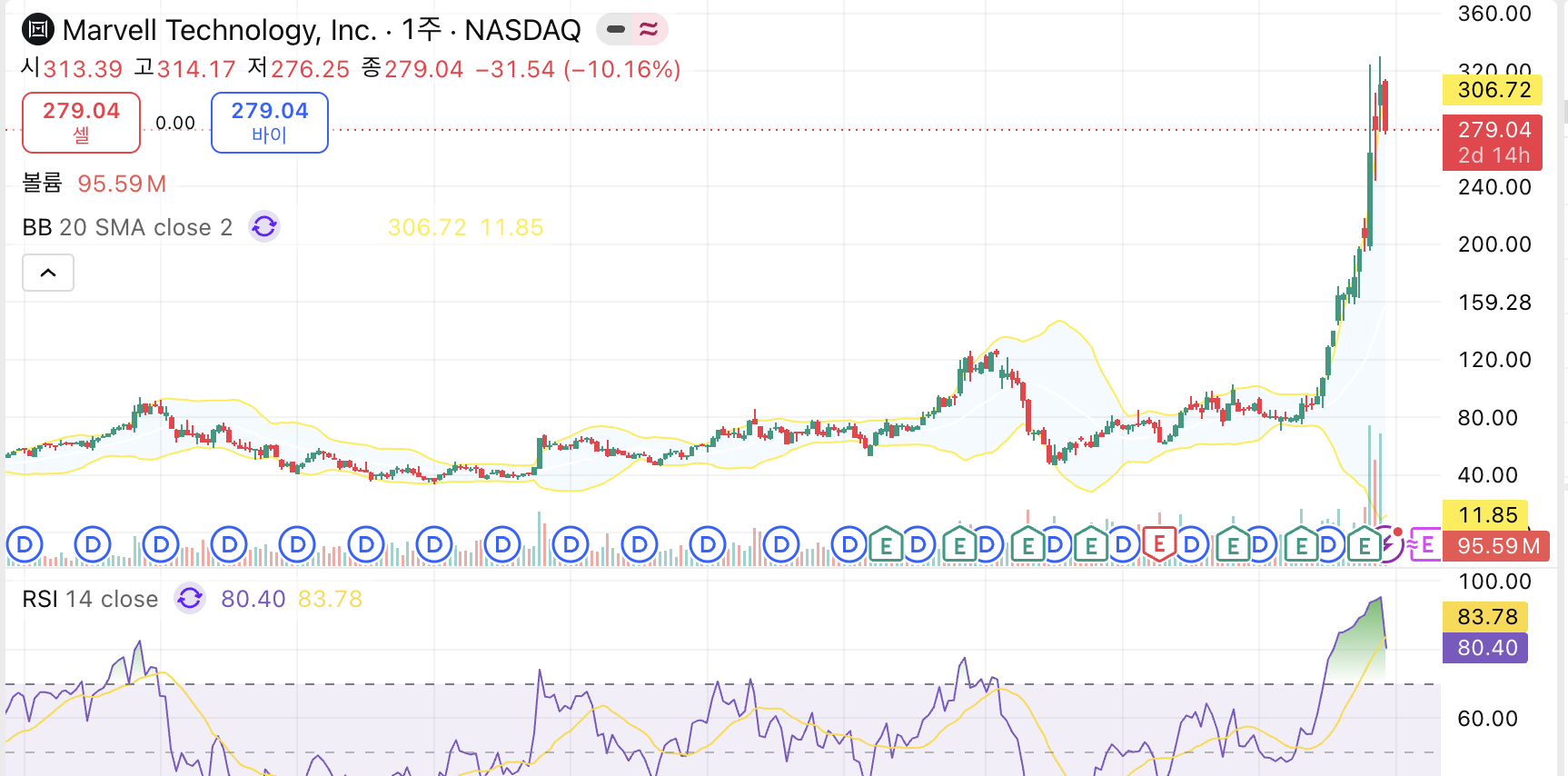Open the last green E earnings marker
This screenshot has width=1568, height=776.
(1364, 545)
